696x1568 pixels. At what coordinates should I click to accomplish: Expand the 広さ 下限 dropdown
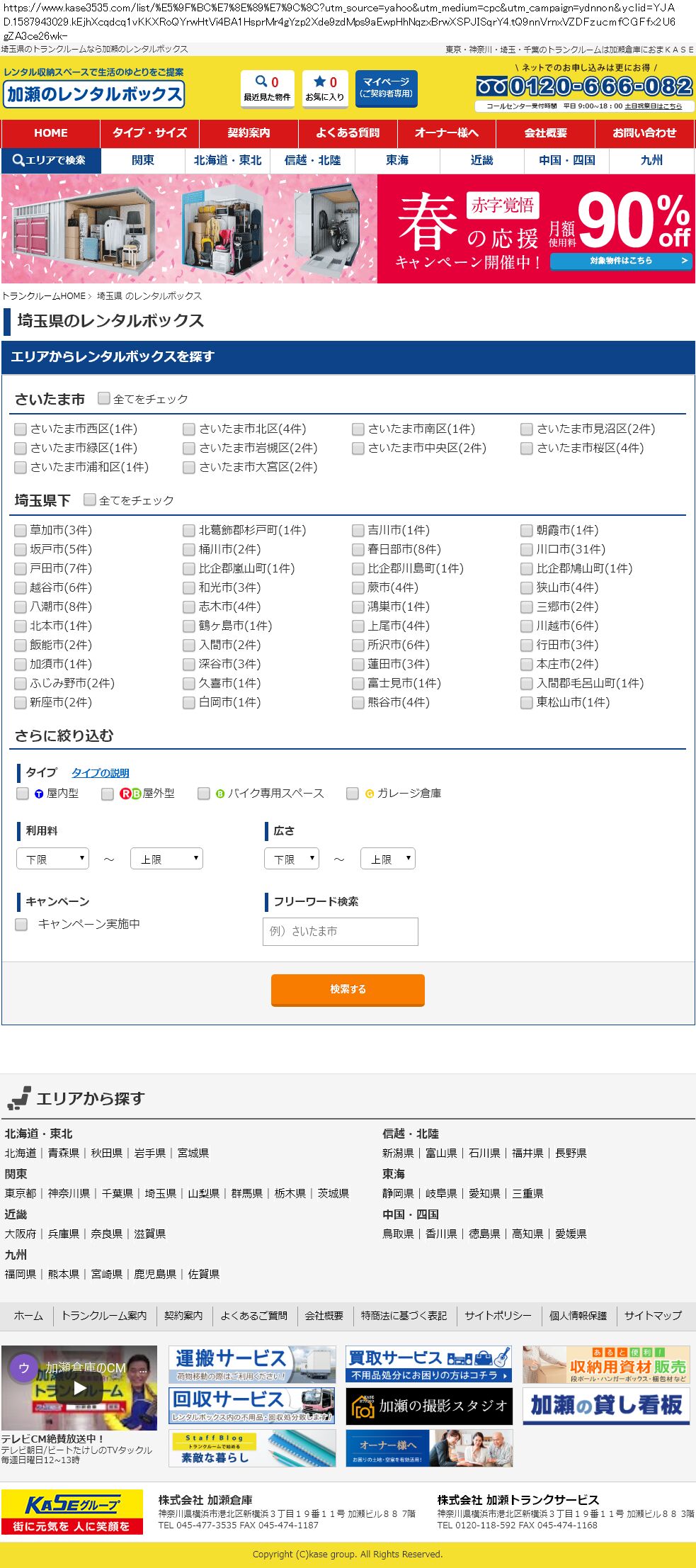coord(291,859)
